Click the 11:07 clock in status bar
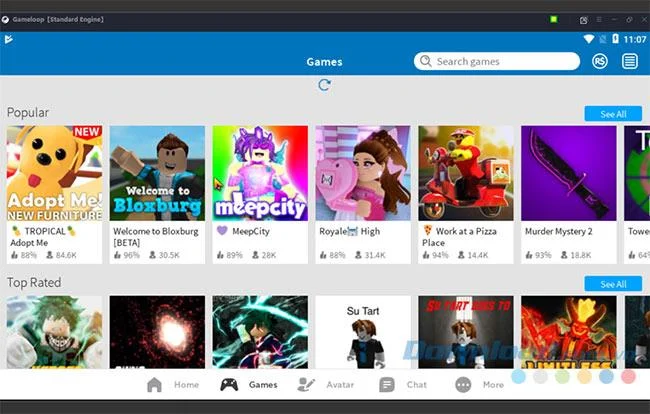650x414 pixels. pos(635,39)
